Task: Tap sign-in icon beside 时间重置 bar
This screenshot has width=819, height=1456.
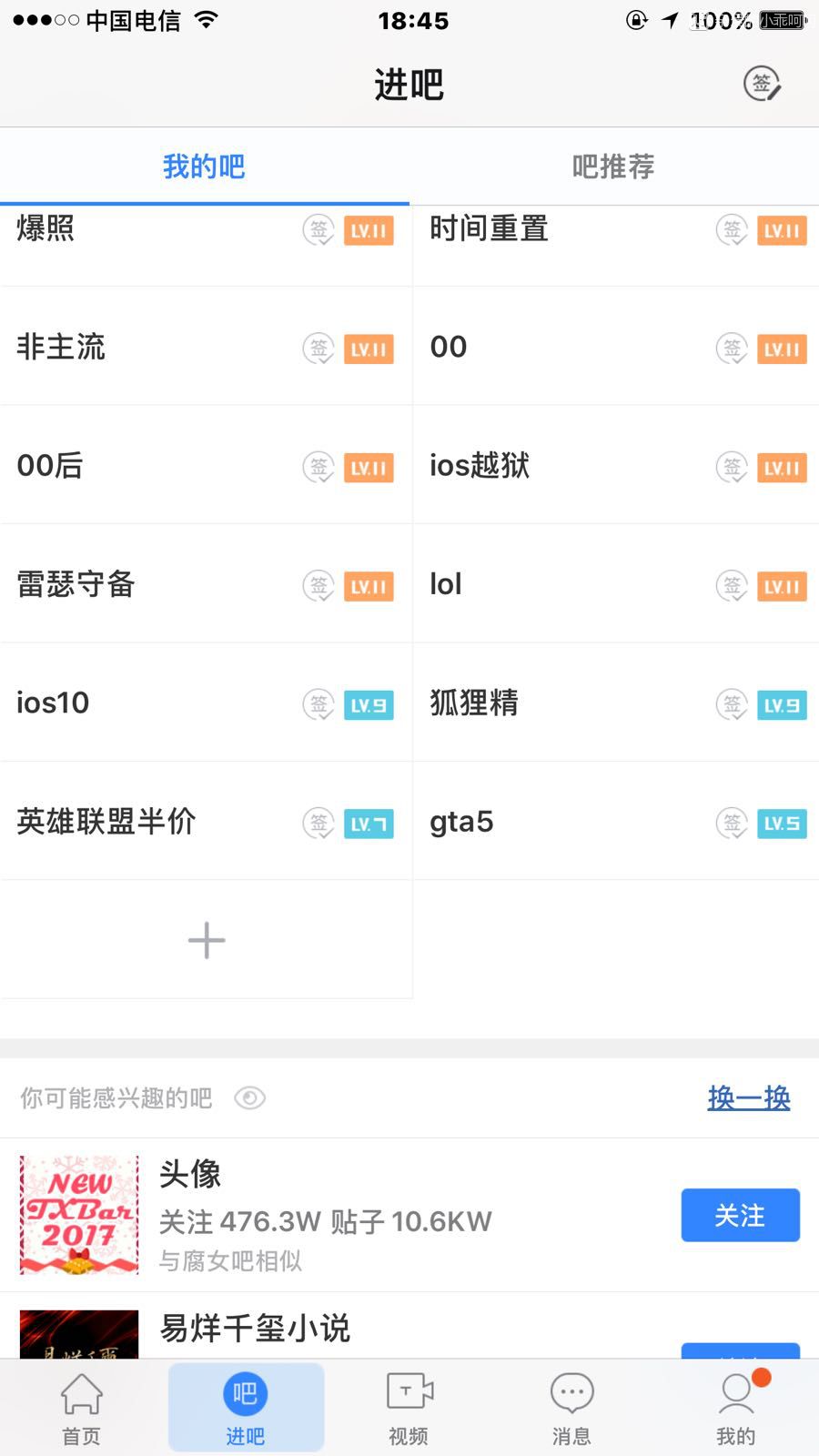Action: [732, 230]
